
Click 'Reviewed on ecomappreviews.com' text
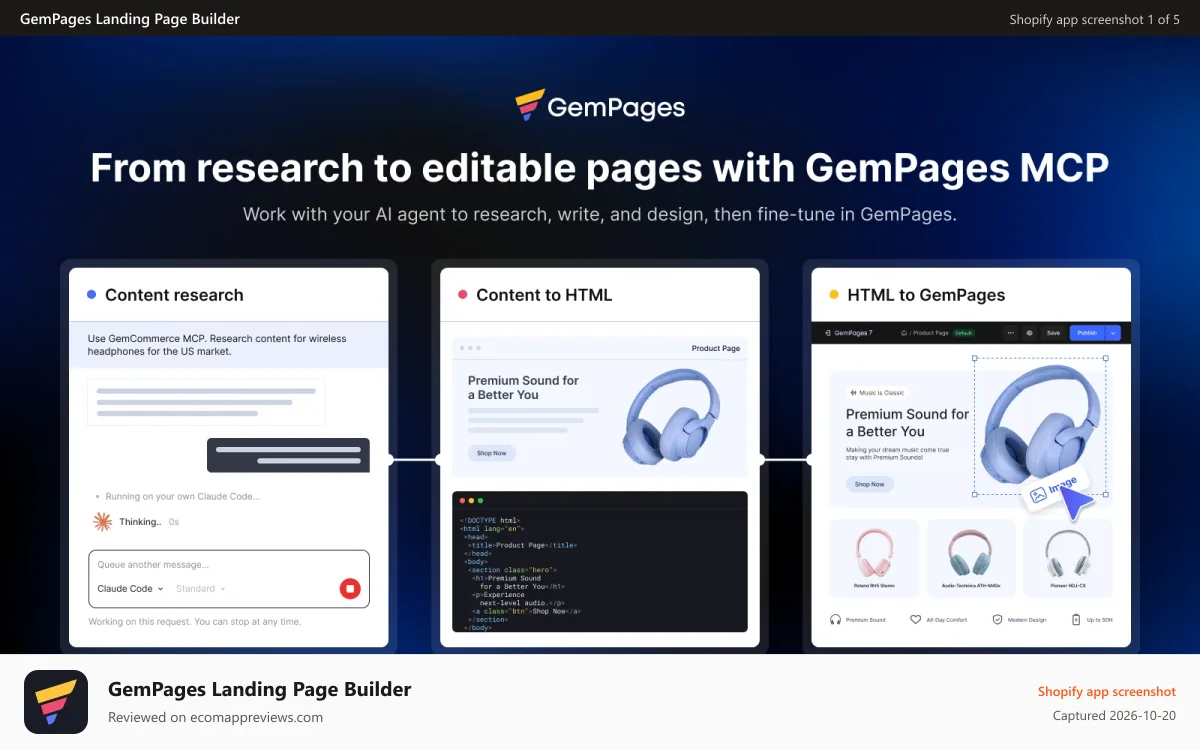pyautogui.click(x=216, y=717)
